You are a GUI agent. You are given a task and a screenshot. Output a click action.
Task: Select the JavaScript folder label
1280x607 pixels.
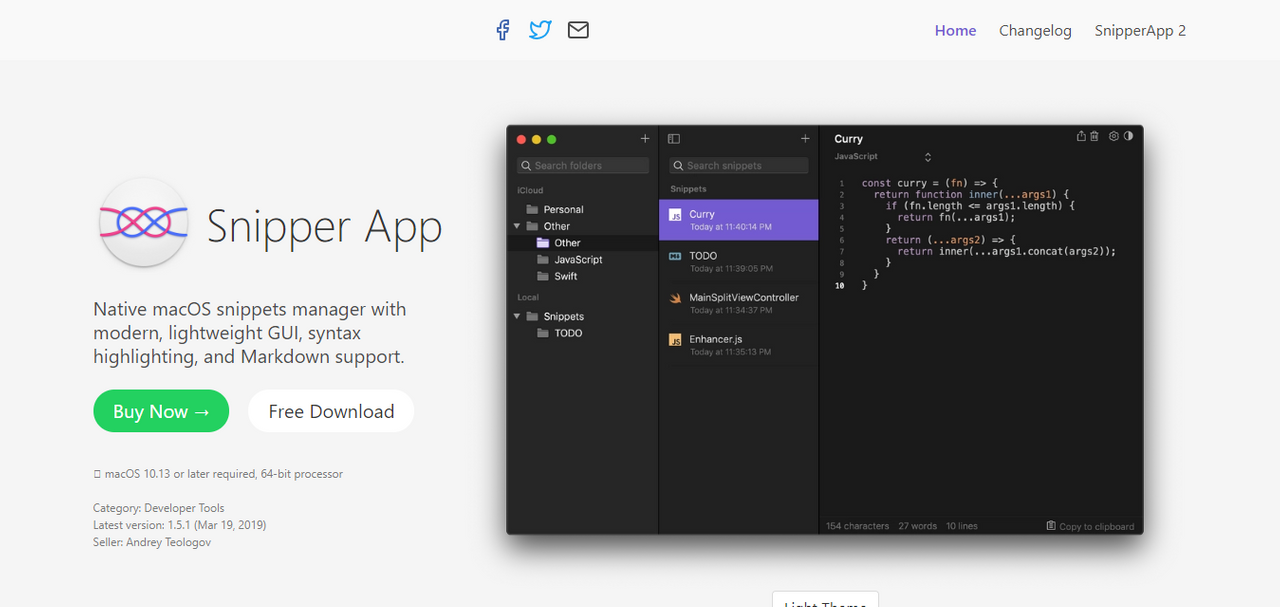tap(578, 259)
